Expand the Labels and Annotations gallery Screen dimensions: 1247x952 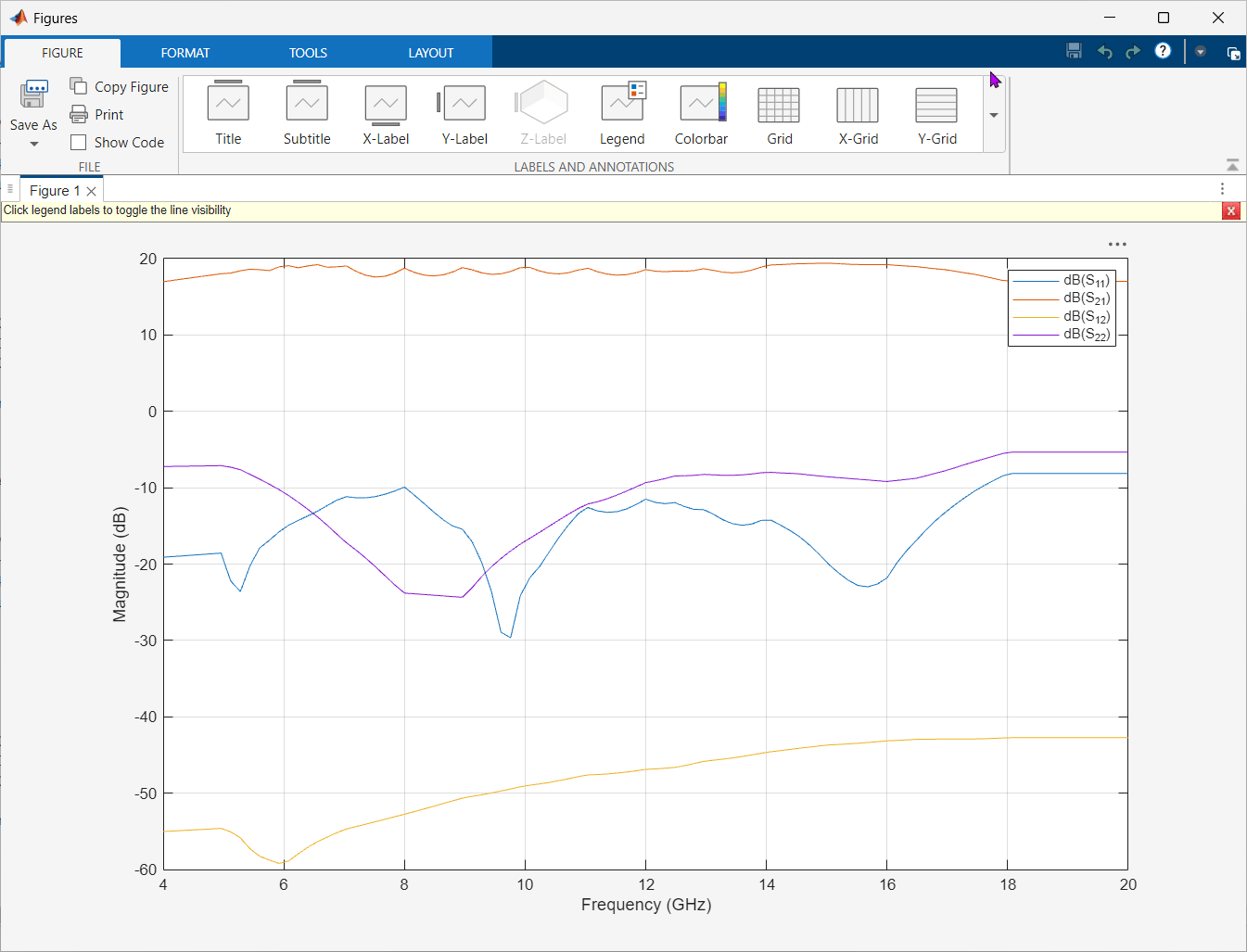(994, 116)
